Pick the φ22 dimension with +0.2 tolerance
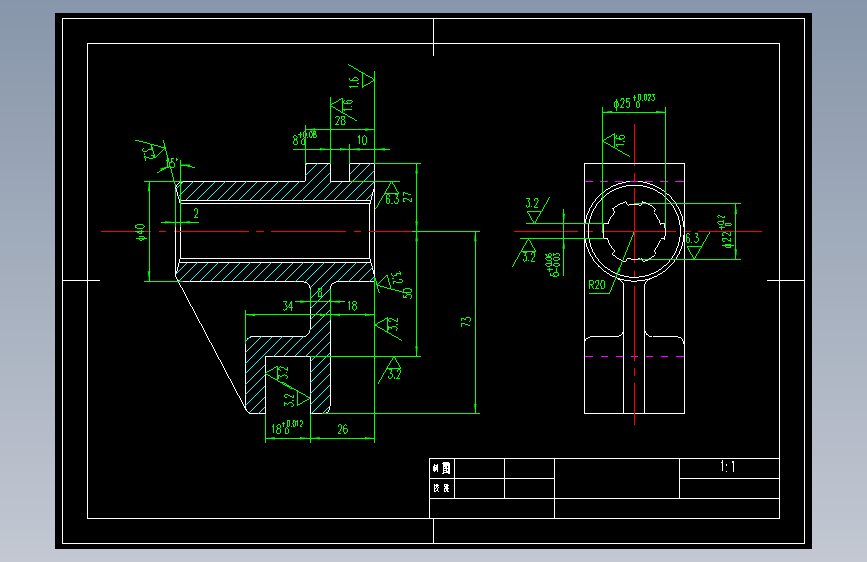This screenshot has width=867, height=562. click(x=727, y=232)
